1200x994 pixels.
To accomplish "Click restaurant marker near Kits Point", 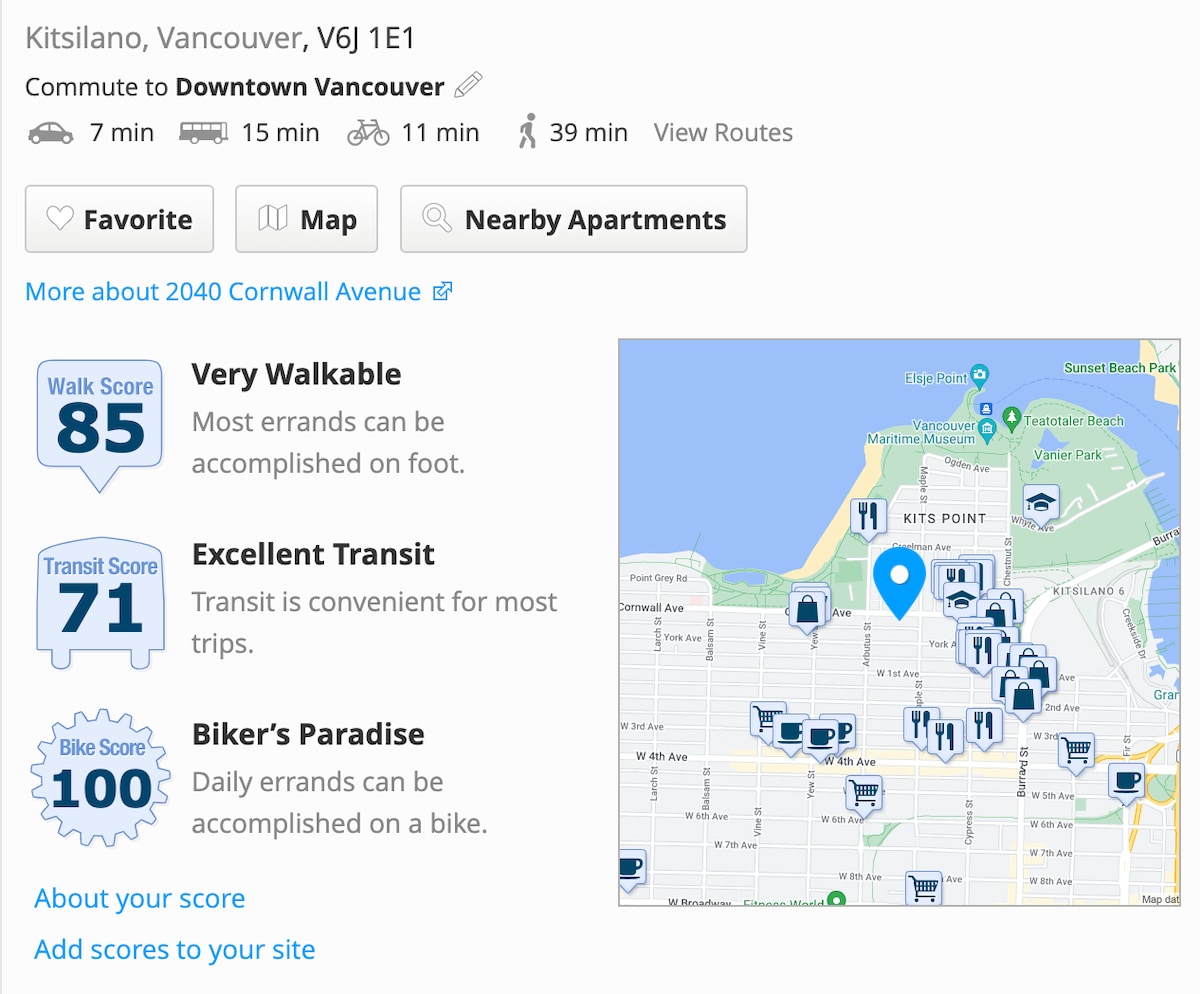I will [x=867, y=518].
